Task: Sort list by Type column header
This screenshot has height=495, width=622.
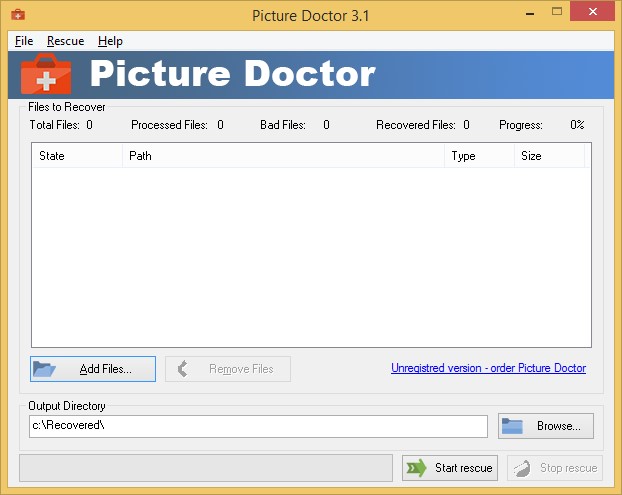Action: [x=479, y=156]
